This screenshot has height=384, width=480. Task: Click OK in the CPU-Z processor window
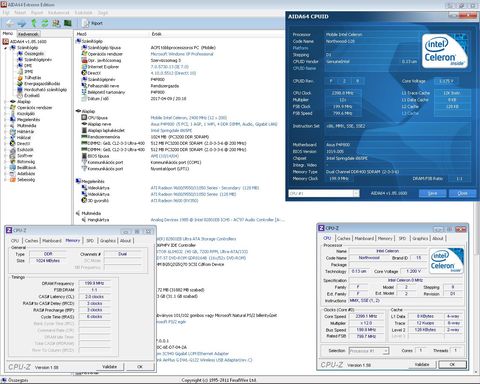452,365
